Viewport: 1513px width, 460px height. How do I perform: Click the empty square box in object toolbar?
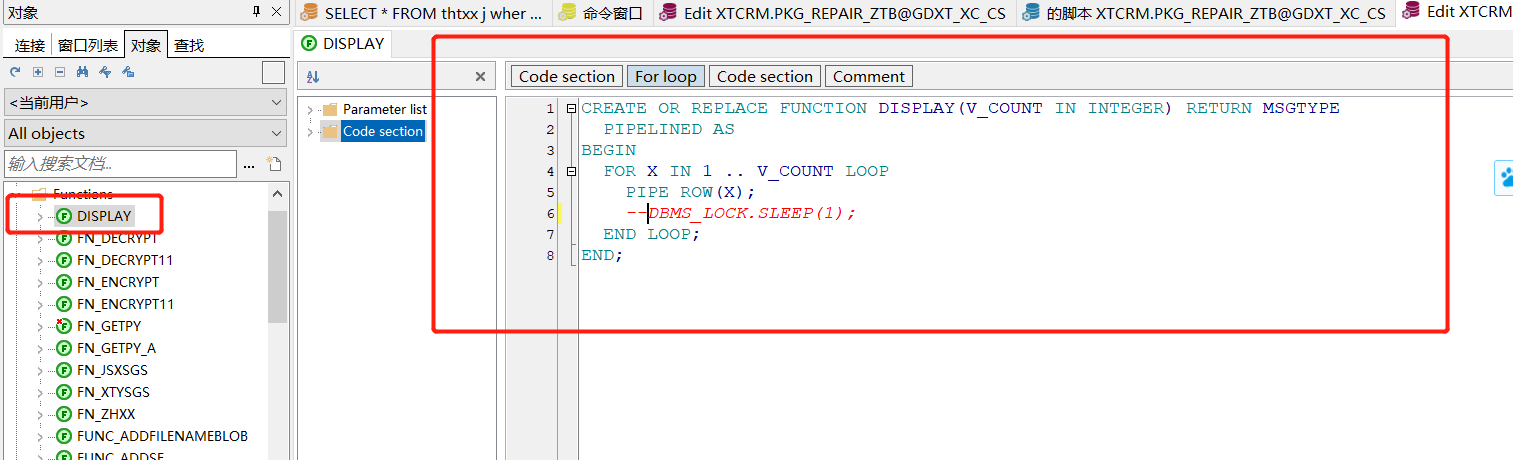[273, 72]
